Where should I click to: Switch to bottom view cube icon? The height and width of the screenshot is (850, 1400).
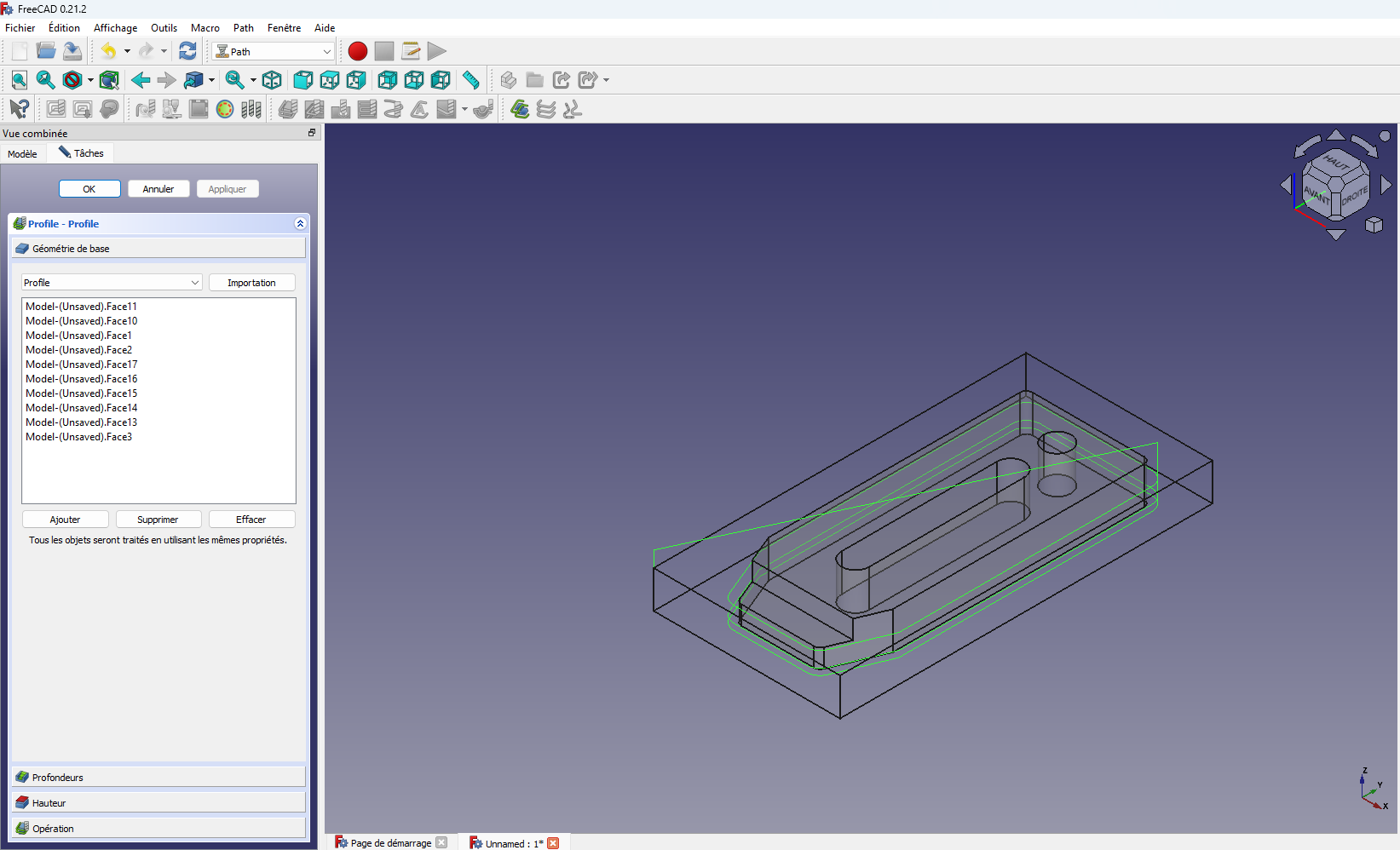tap(414, 80)
